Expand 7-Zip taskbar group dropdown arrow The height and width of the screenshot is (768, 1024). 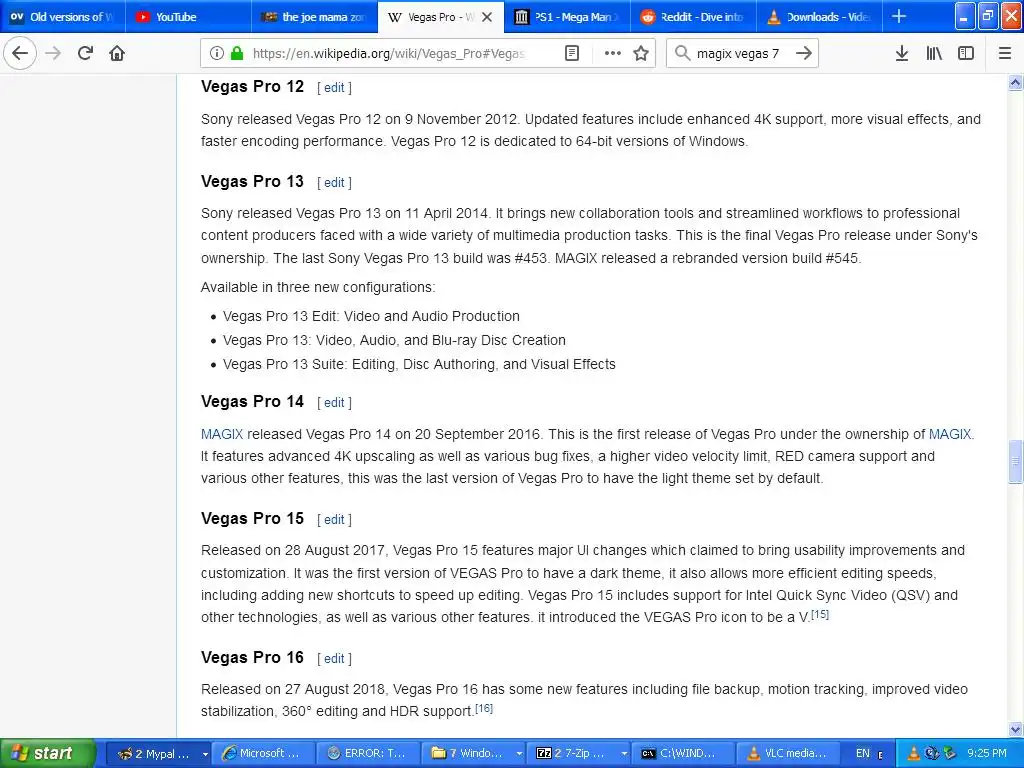click(624, 754)
